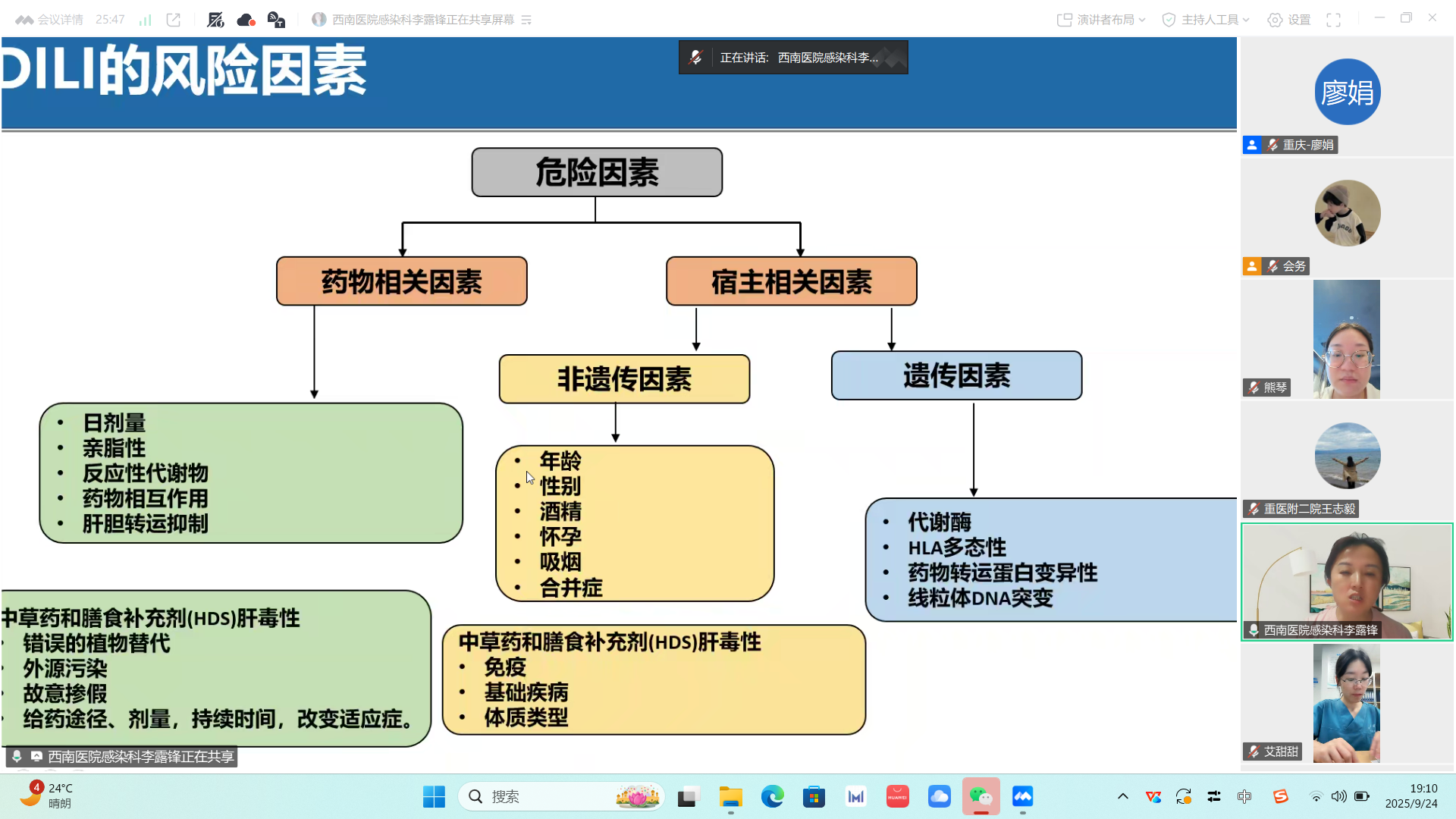Click participant 廖娟's avatar thumbnail
This screenshot has width=1456, height=819.
(1347, 92)
